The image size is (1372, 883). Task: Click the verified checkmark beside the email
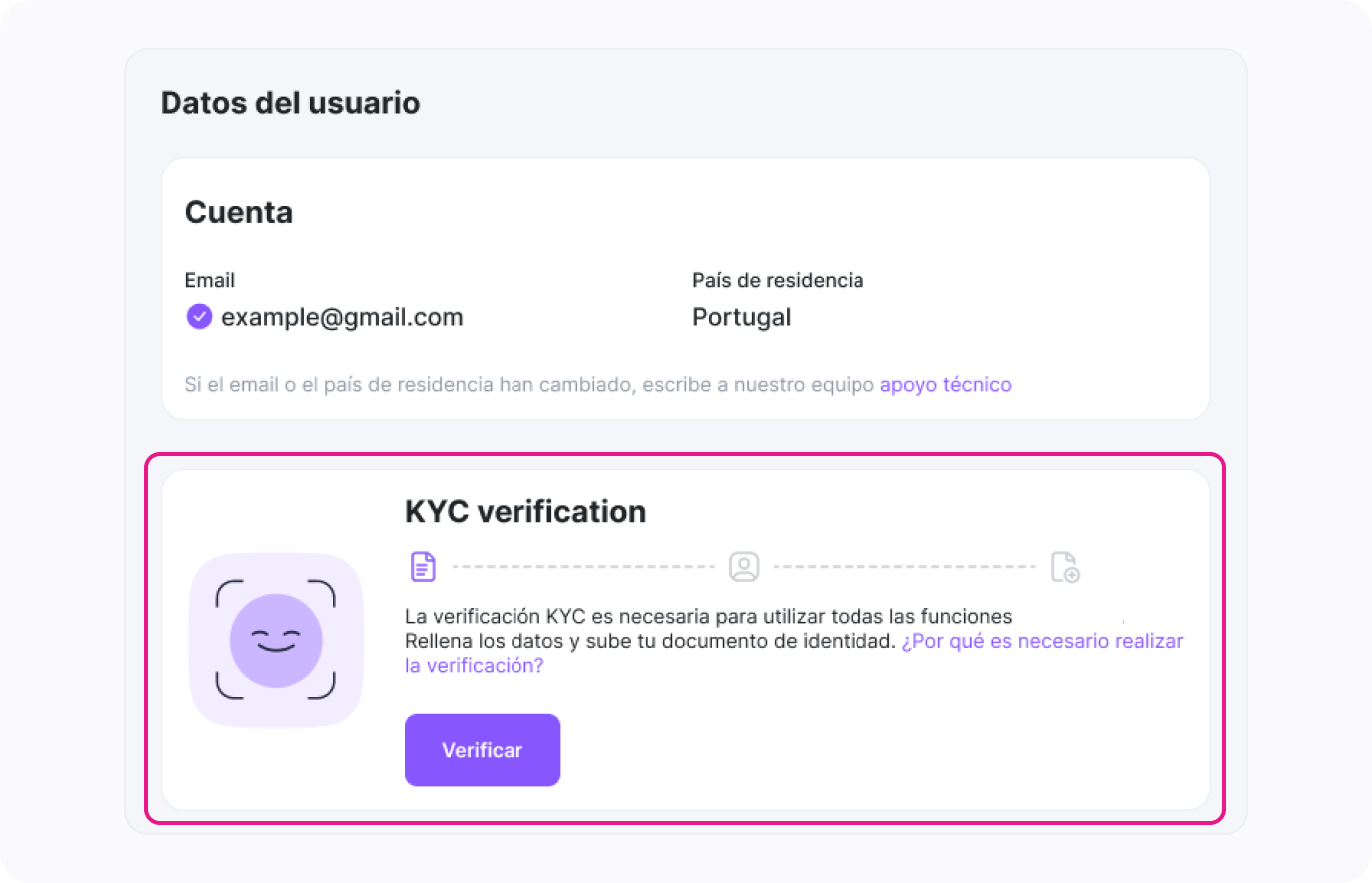tap(199, 317)
